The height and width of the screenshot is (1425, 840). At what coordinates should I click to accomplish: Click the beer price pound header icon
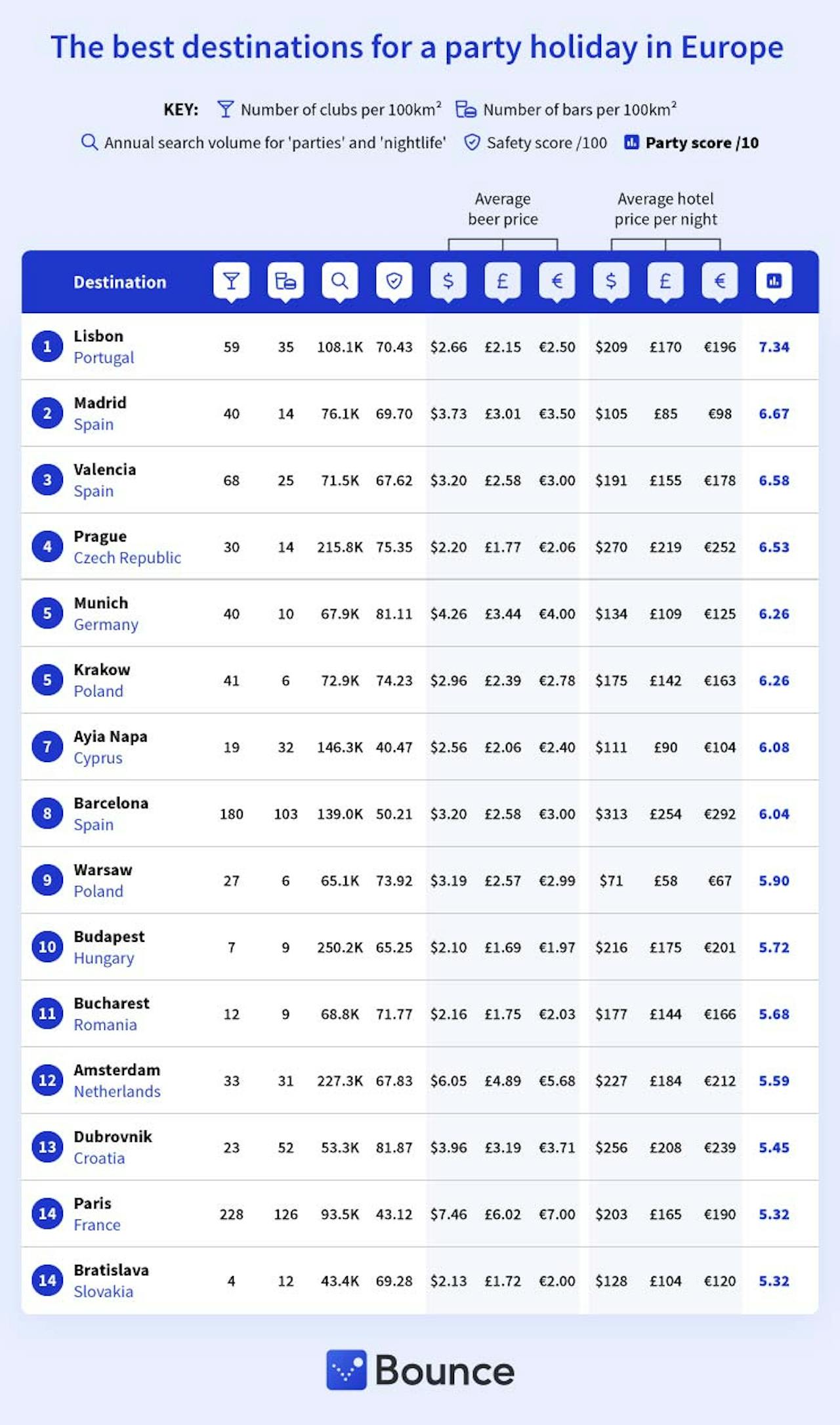503,281
